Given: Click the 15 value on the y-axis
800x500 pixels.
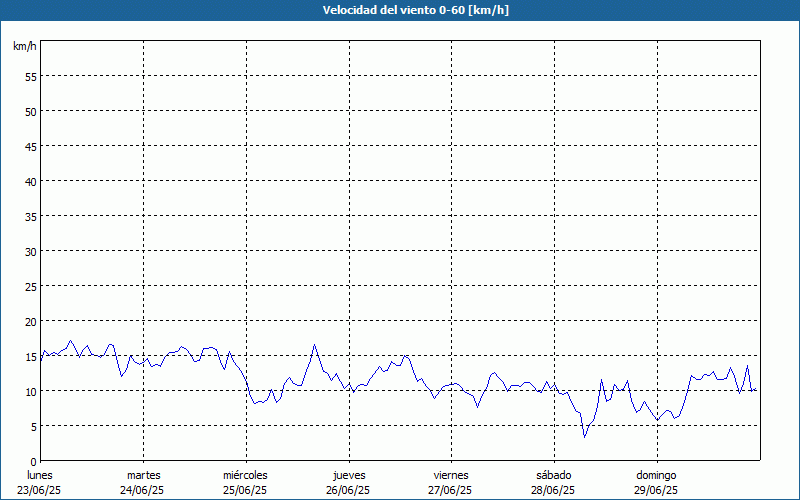Looking at the screenshot, I should pyautogui.click(x=31, y=357).
